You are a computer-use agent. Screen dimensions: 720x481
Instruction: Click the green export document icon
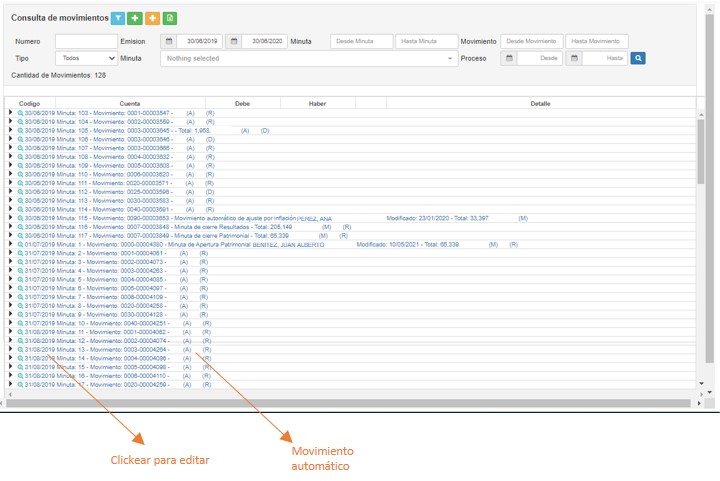(x=170, y=18)
